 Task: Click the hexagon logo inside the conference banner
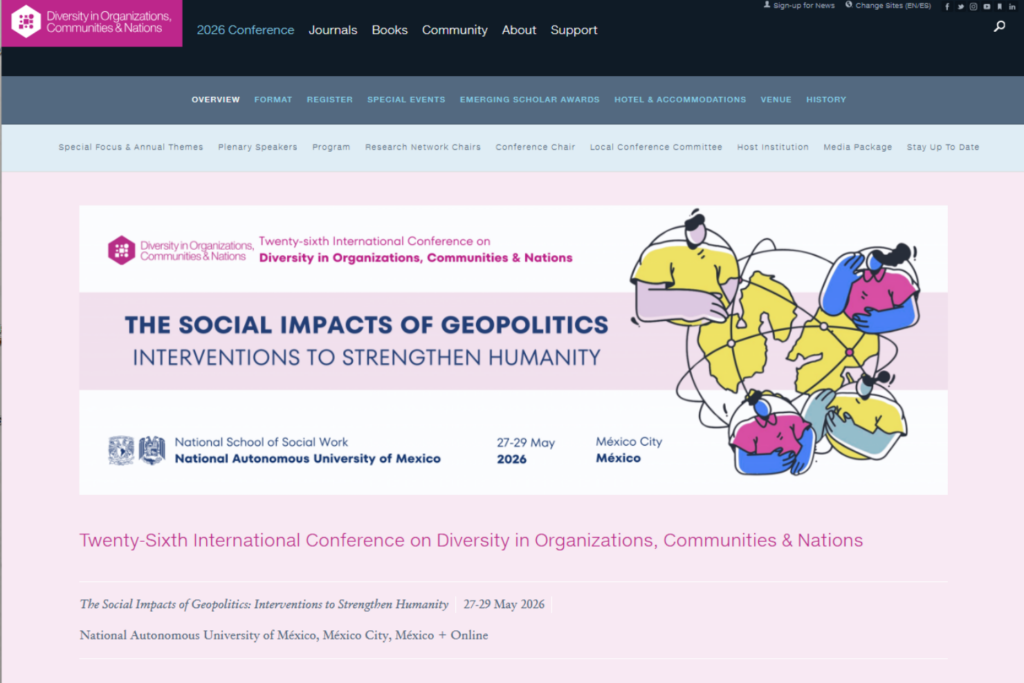pyautogui.click(x=123, y=249)
